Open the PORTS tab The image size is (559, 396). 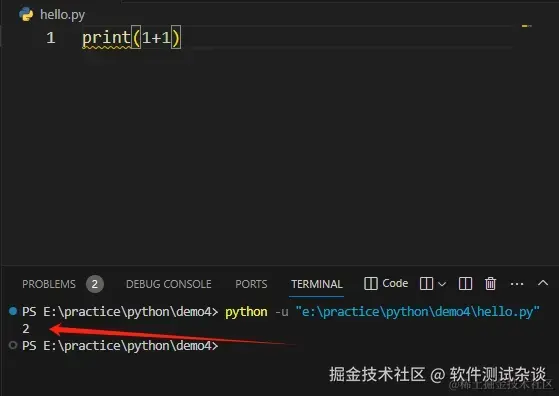tap(251, 284)
